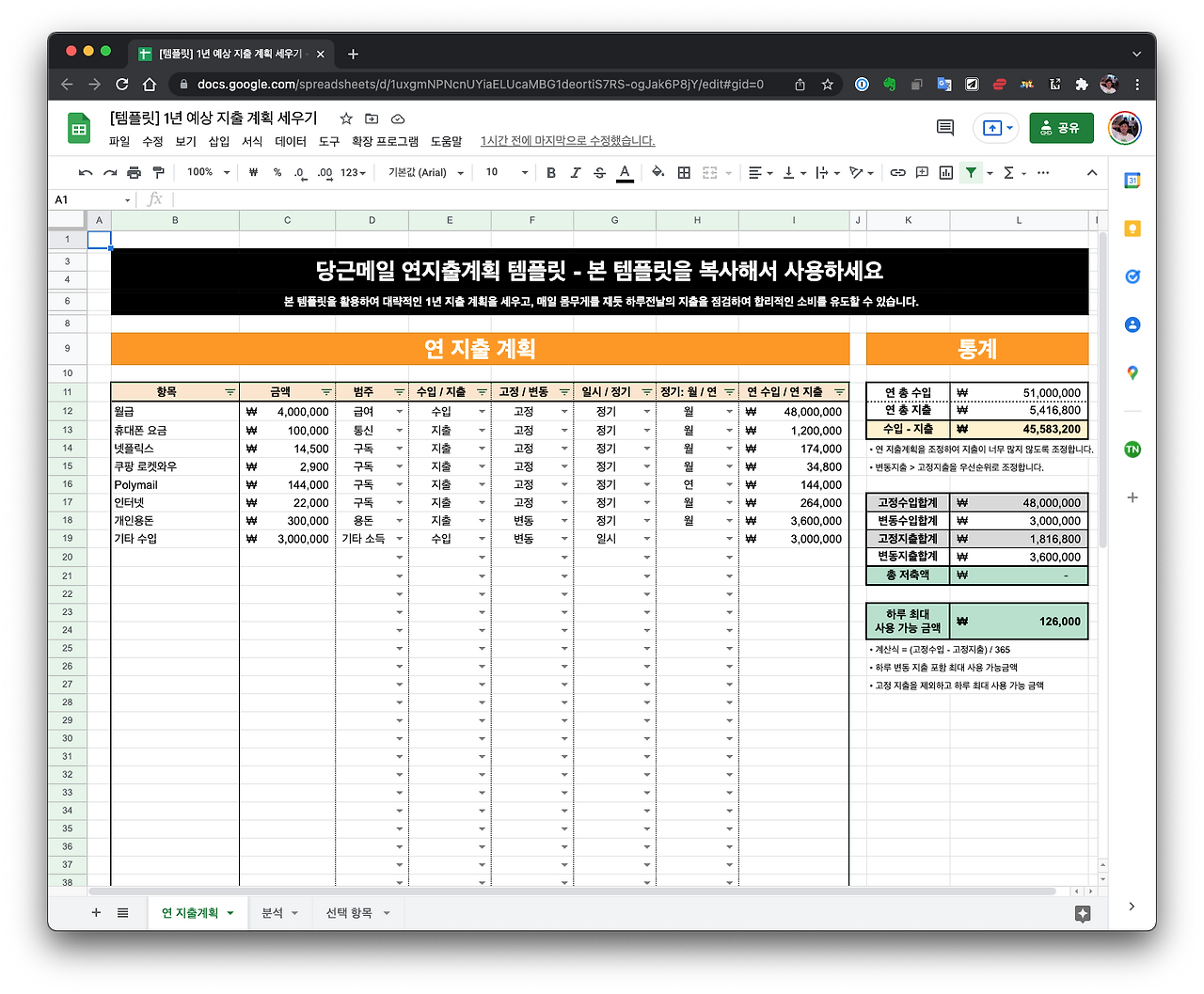The width and height of the screenshot is (1204, 994).
Task: Open the cell borders tool
Action: tap(684, 173)
